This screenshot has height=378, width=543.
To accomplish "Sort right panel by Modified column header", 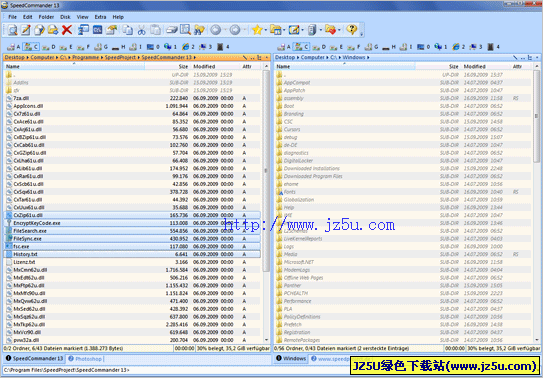I will coord(486,66).
